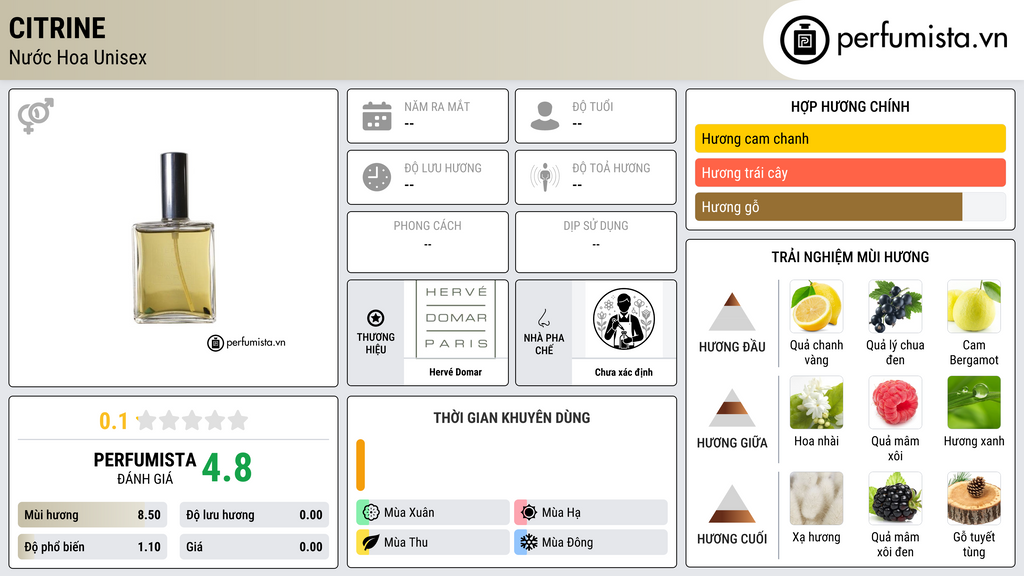Click the Dịp sử dụng info box

596,242
